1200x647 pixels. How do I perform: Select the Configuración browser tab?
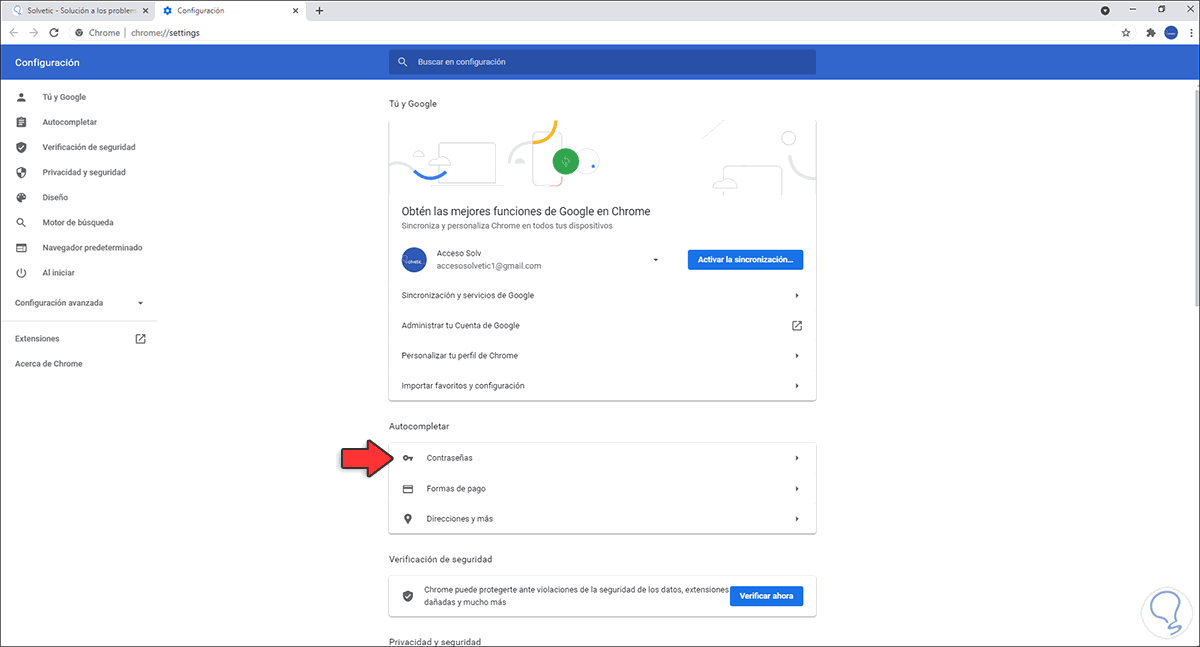pos(230,10)
